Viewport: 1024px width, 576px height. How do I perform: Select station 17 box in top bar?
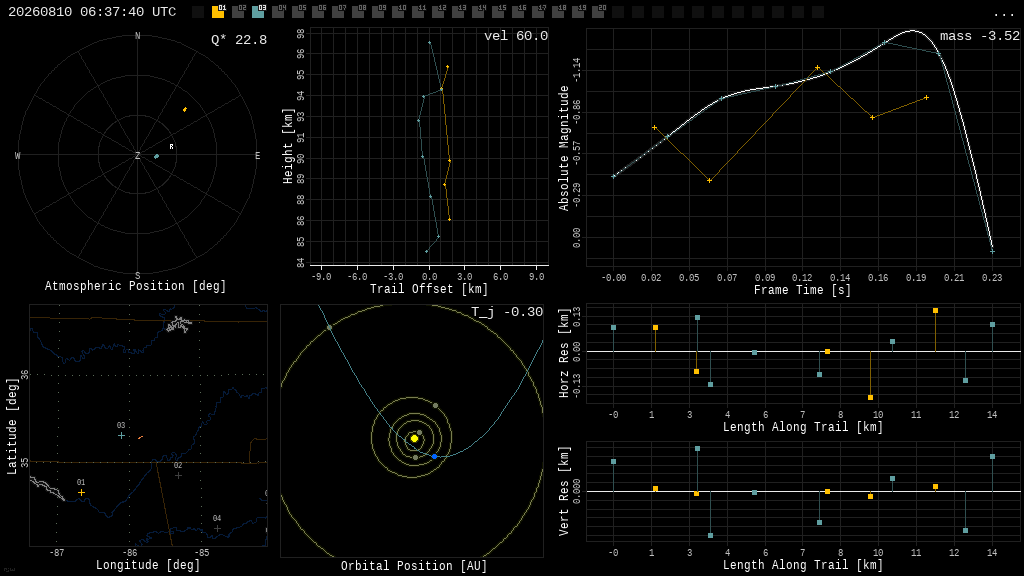click(537, 12)
